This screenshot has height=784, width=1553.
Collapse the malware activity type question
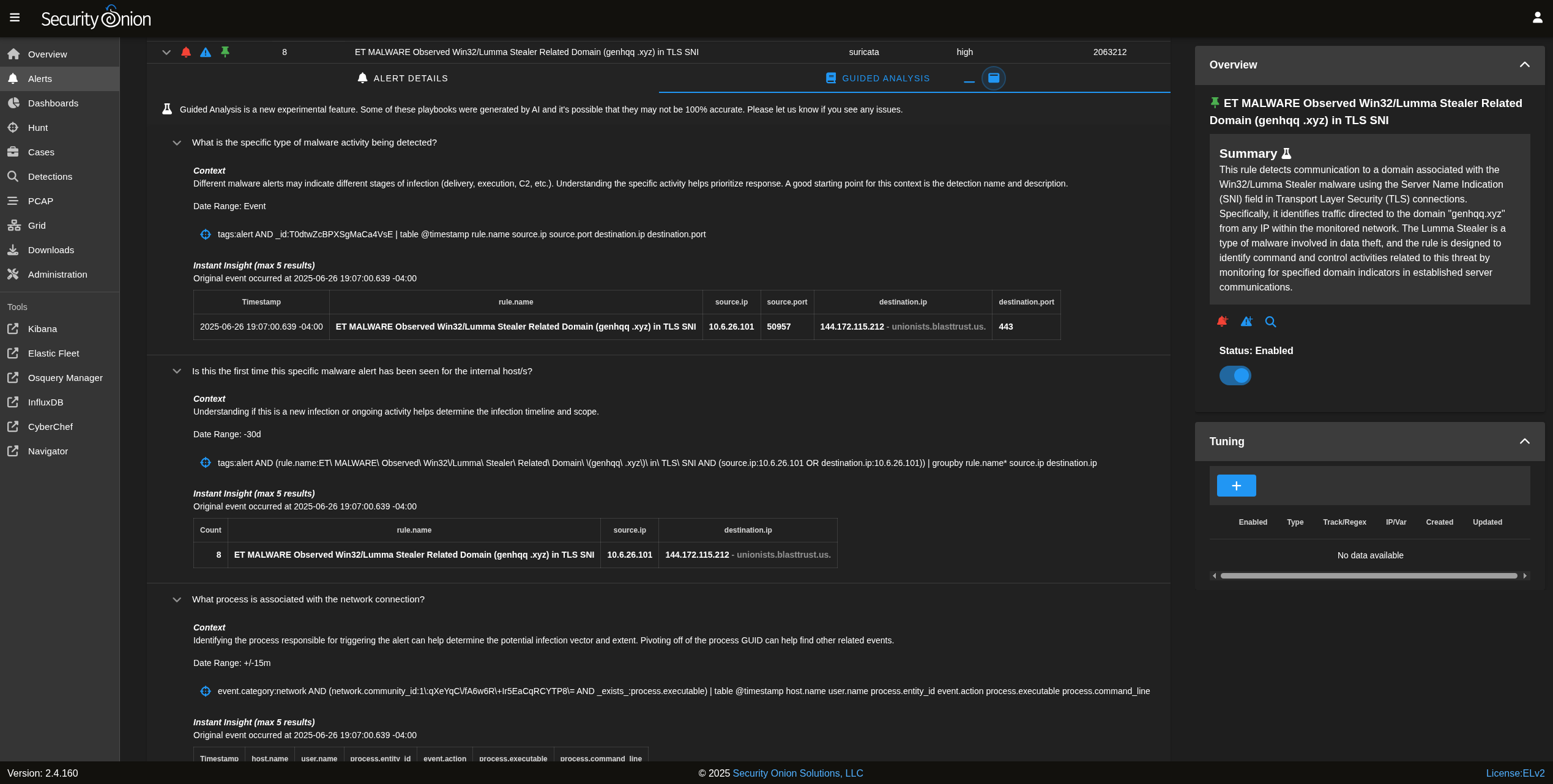click(177, 142)
